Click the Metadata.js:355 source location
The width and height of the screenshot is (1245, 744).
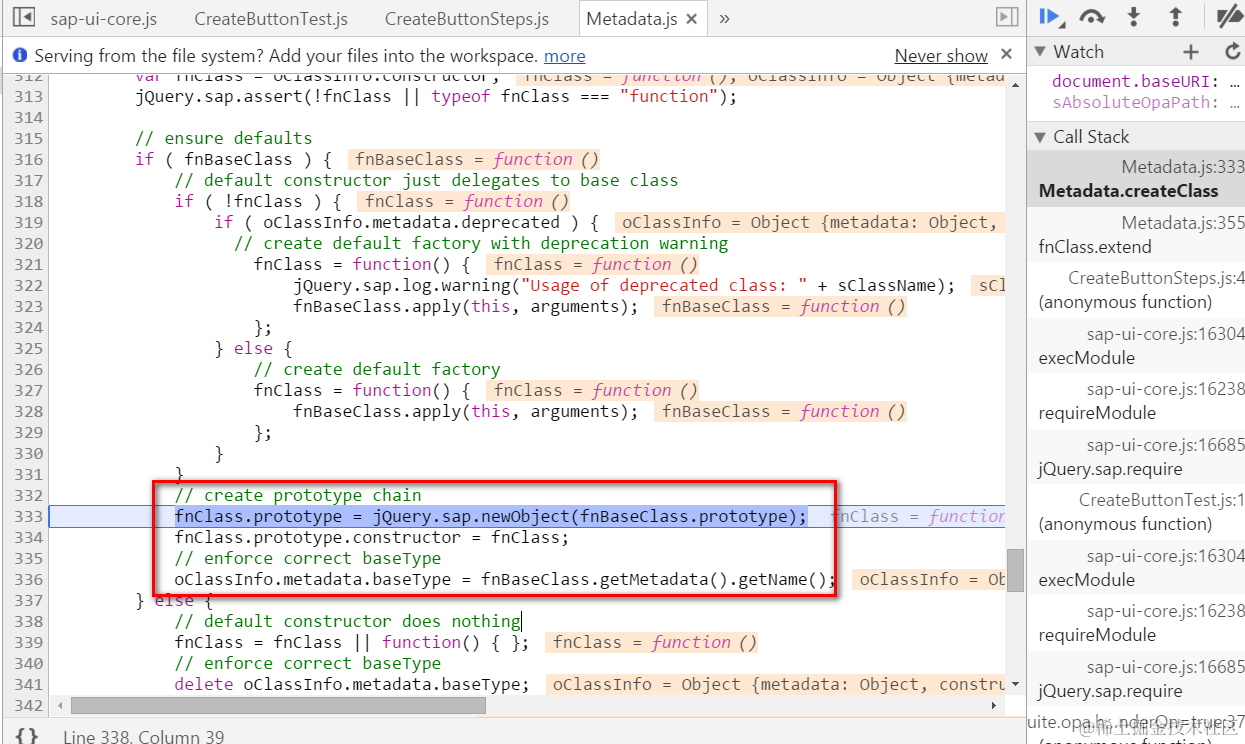[x=1183, y=223]
